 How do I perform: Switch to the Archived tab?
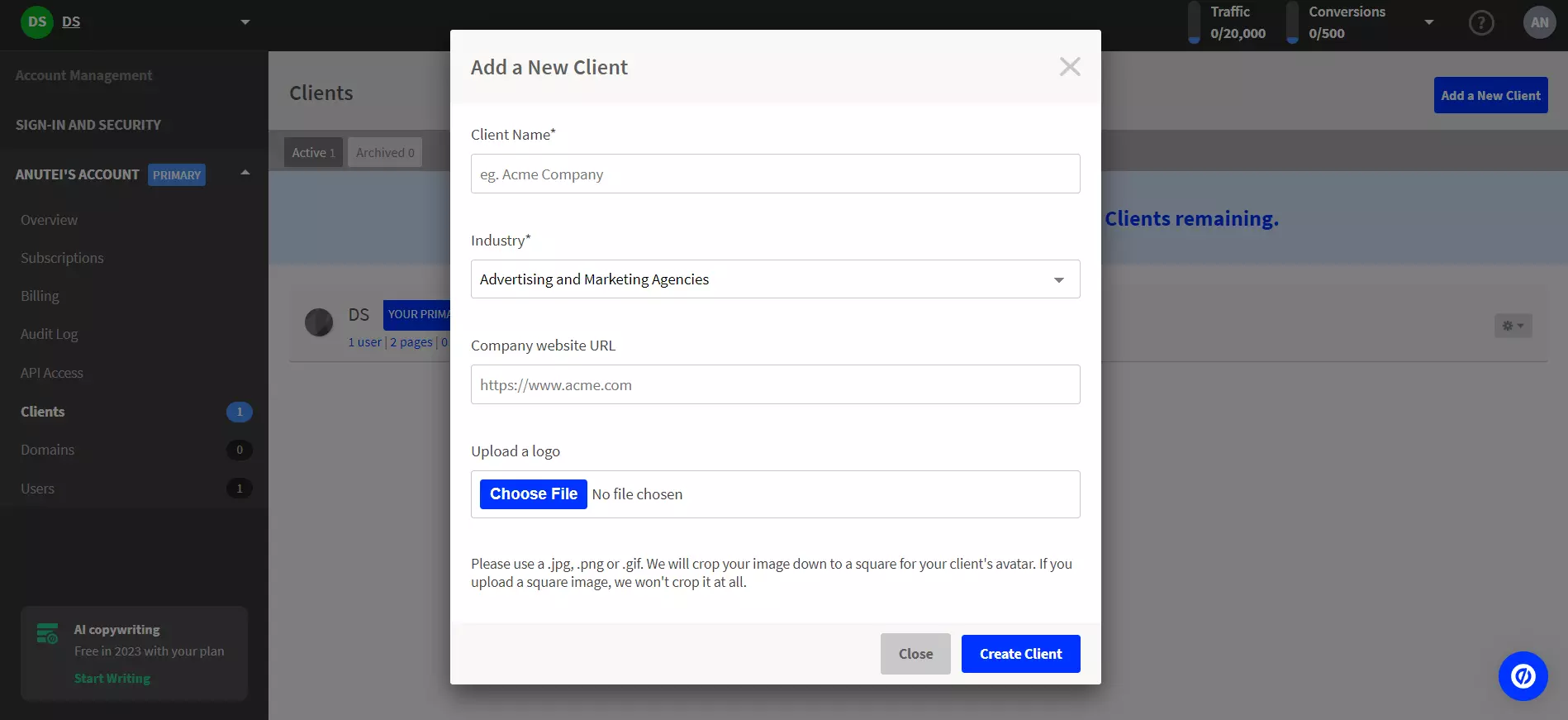385,153
